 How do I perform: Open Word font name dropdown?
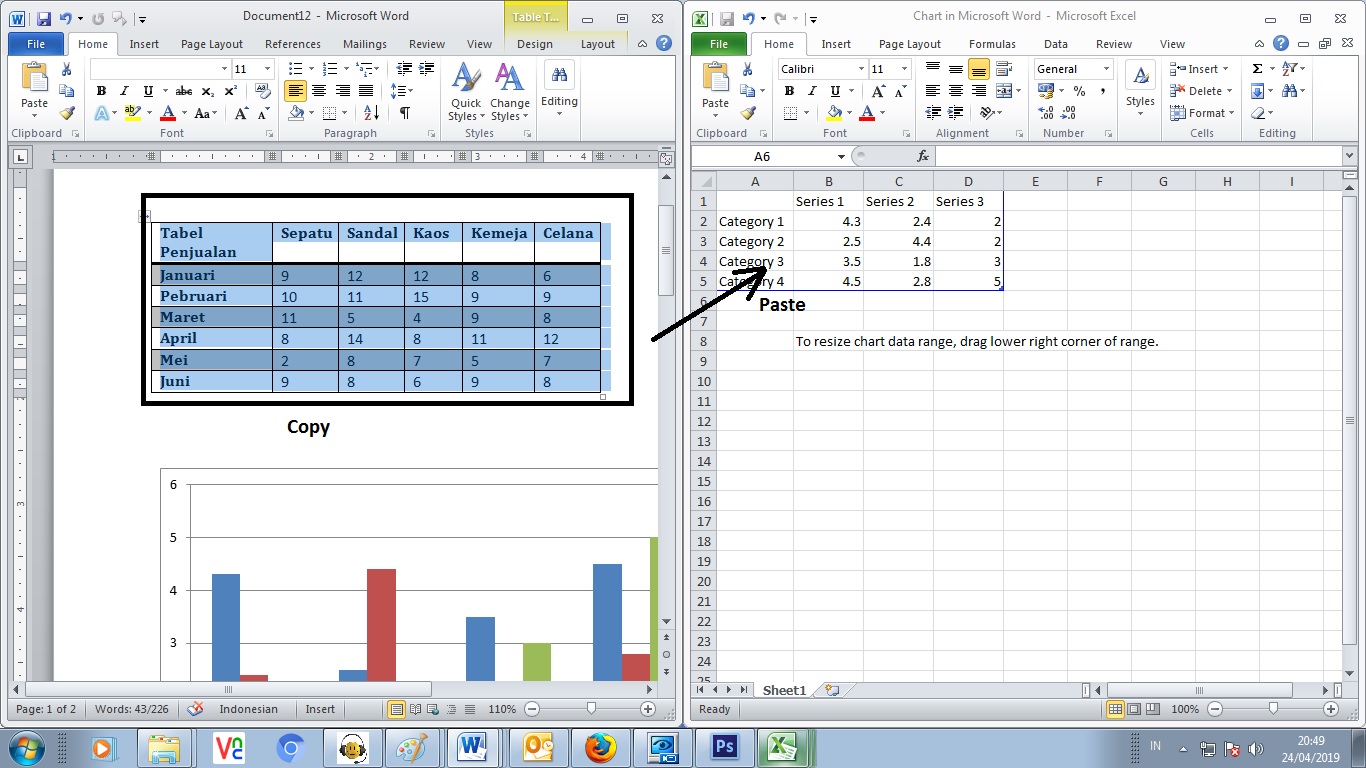tap(224, 69)
